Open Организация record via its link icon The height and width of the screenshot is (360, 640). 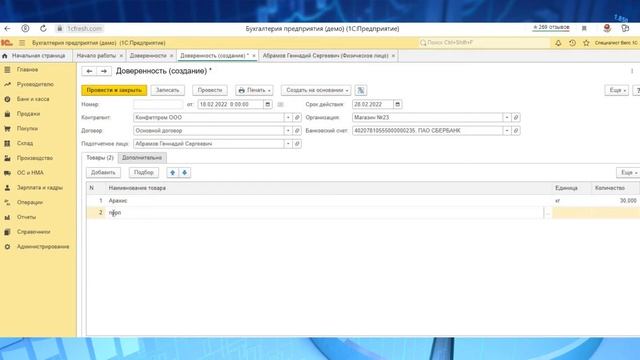(x=516, y=118)
